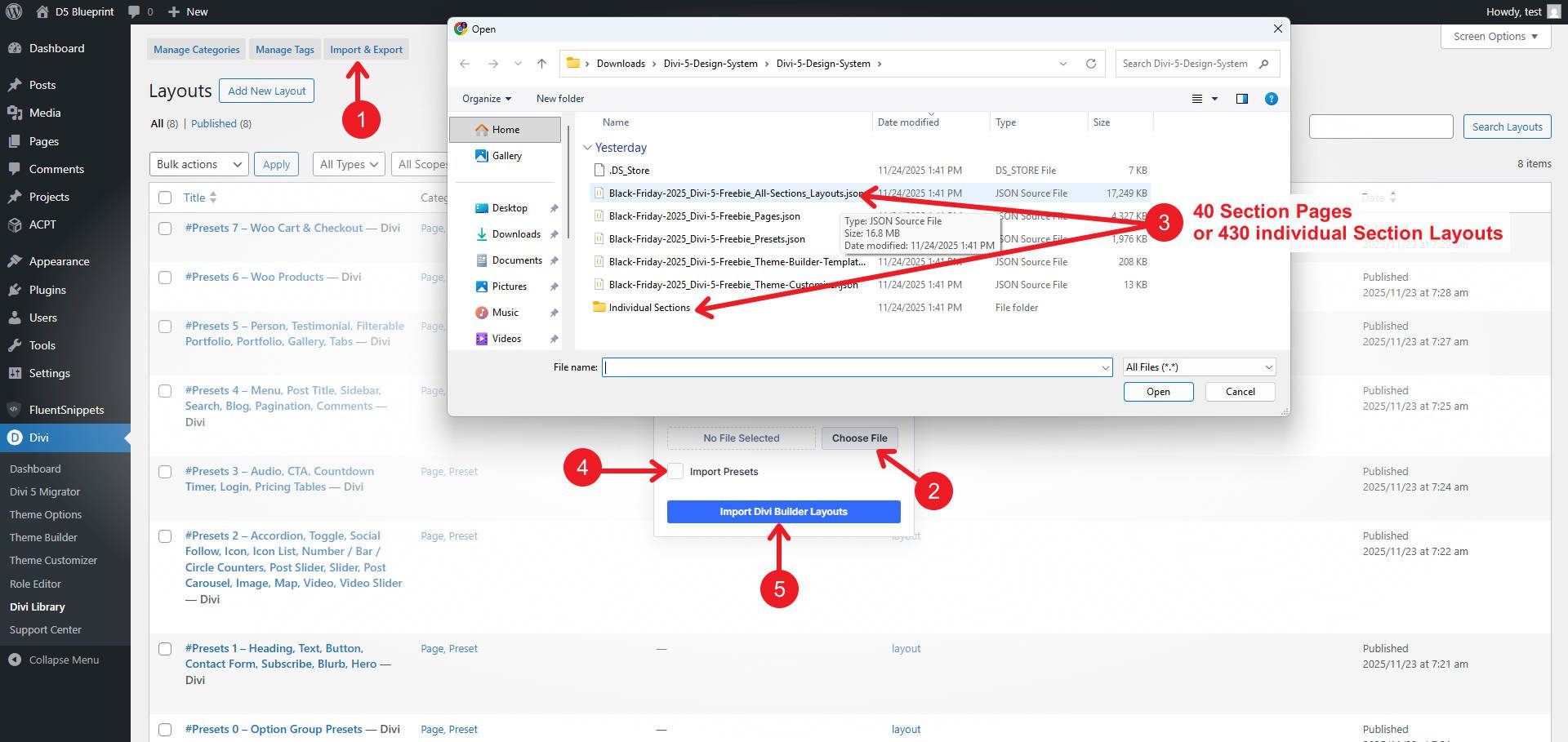Open help via the question mark icon
Image resolution: width=1568 pixels, height=742 pixels.
tap(1271, 99)
